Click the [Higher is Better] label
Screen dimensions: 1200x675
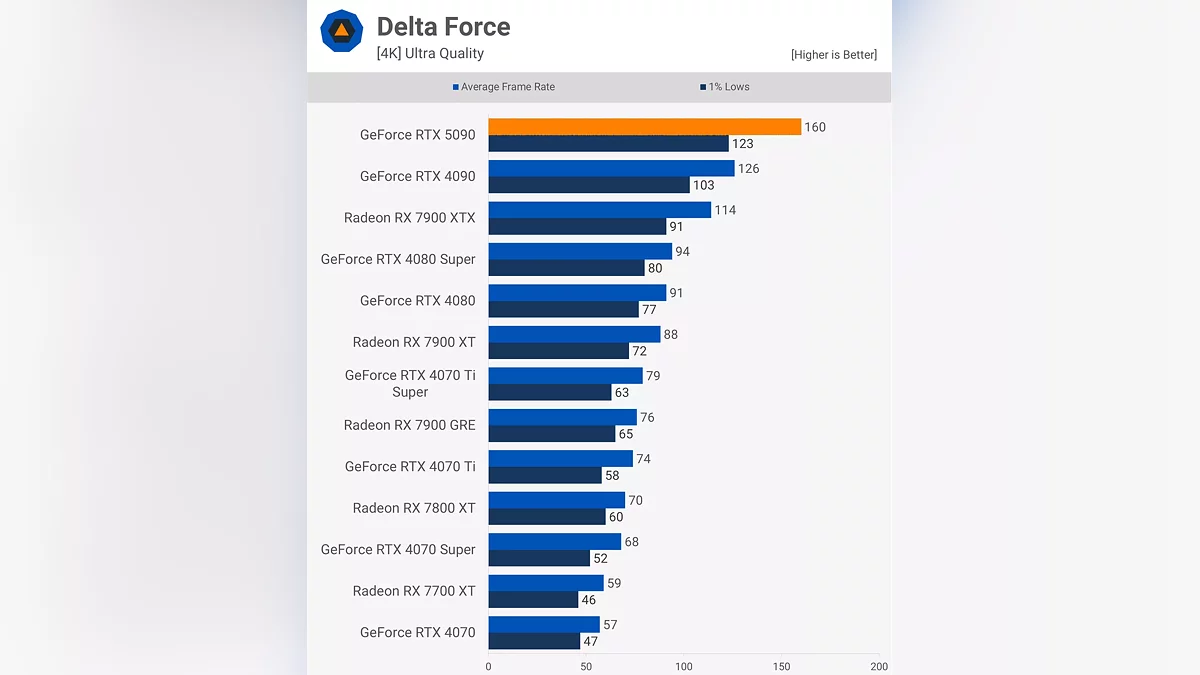833,55
